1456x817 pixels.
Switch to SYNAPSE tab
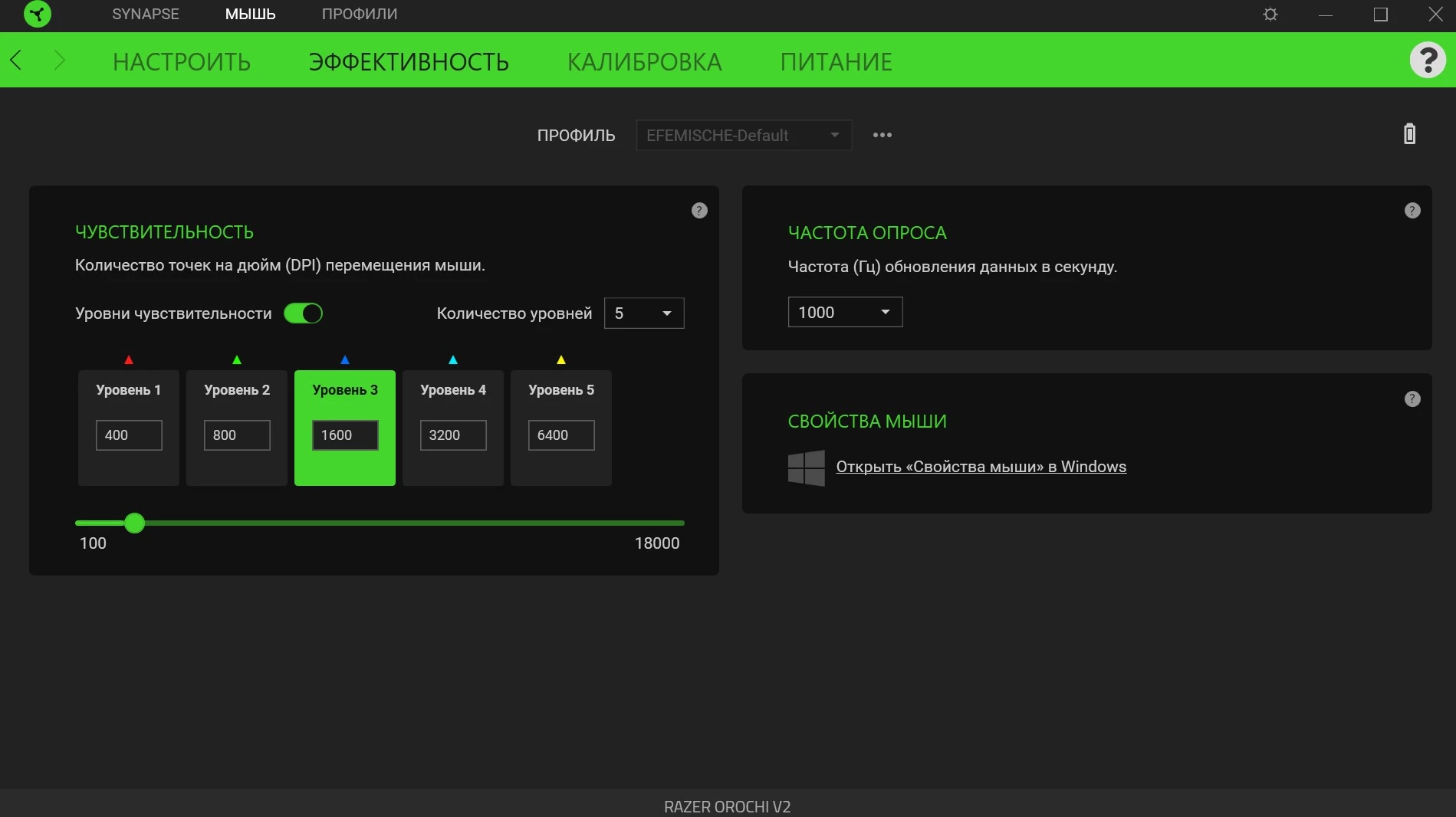click(x=146, y=14)
